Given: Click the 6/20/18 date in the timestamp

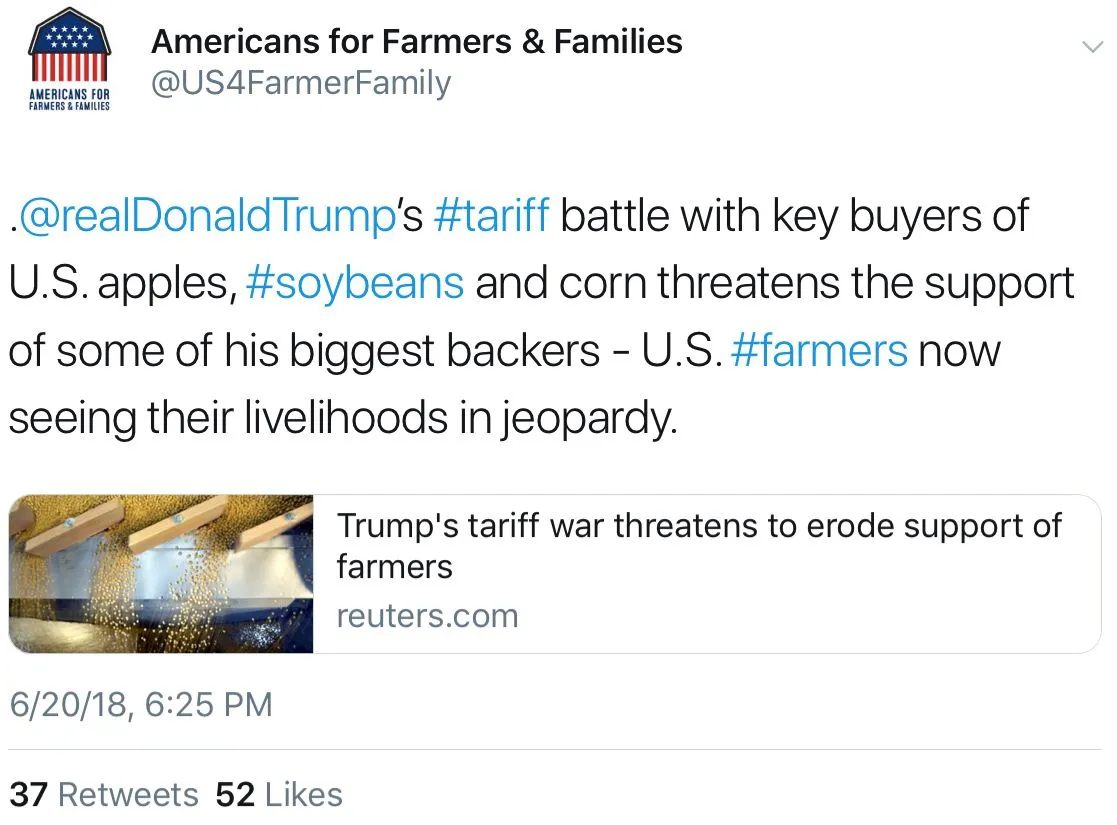Looking at the screenshot, I should [x=68, y=704].
